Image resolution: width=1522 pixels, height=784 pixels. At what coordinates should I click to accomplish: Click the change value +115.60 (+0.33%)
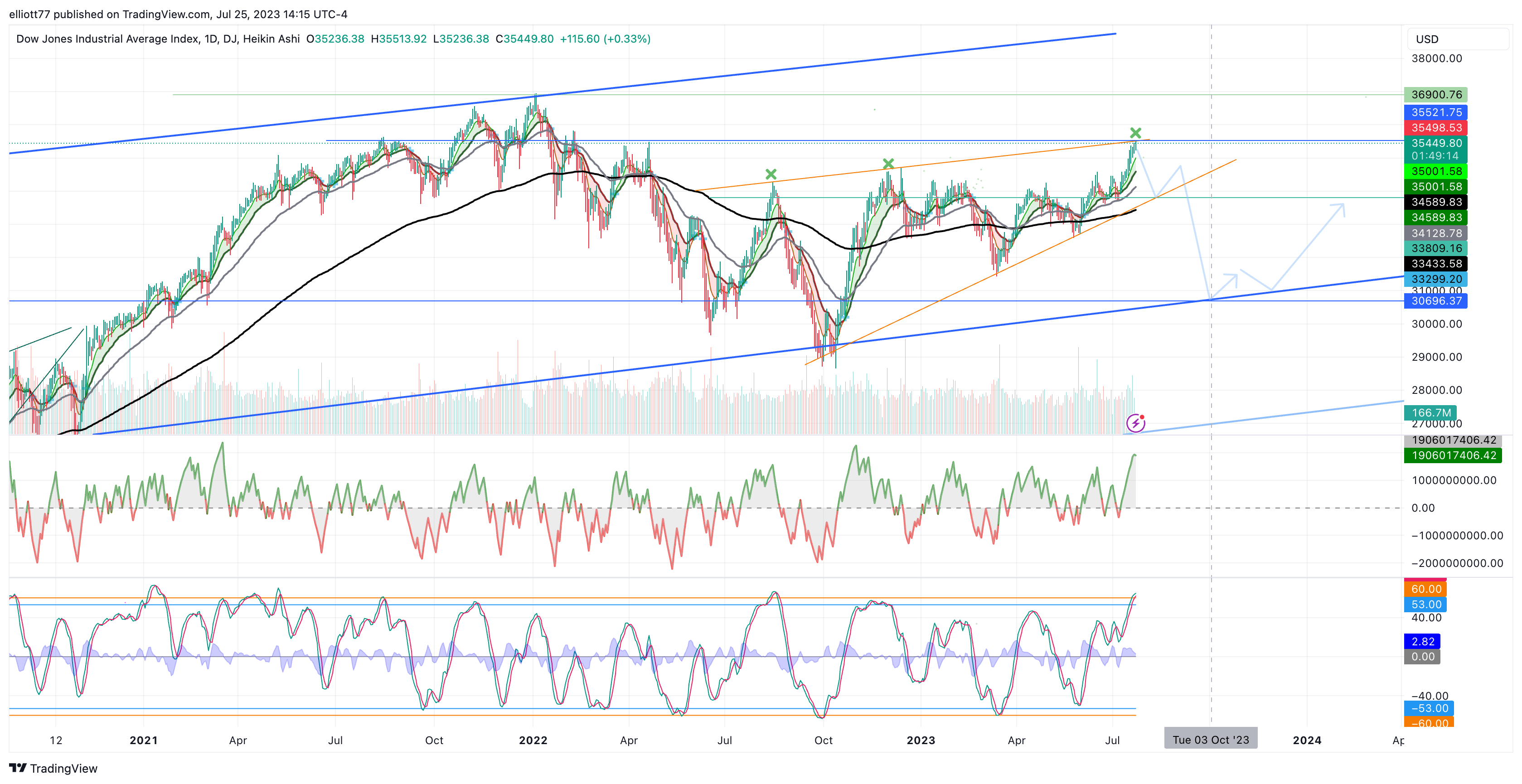pyautogui.click(x=605, y=39)
